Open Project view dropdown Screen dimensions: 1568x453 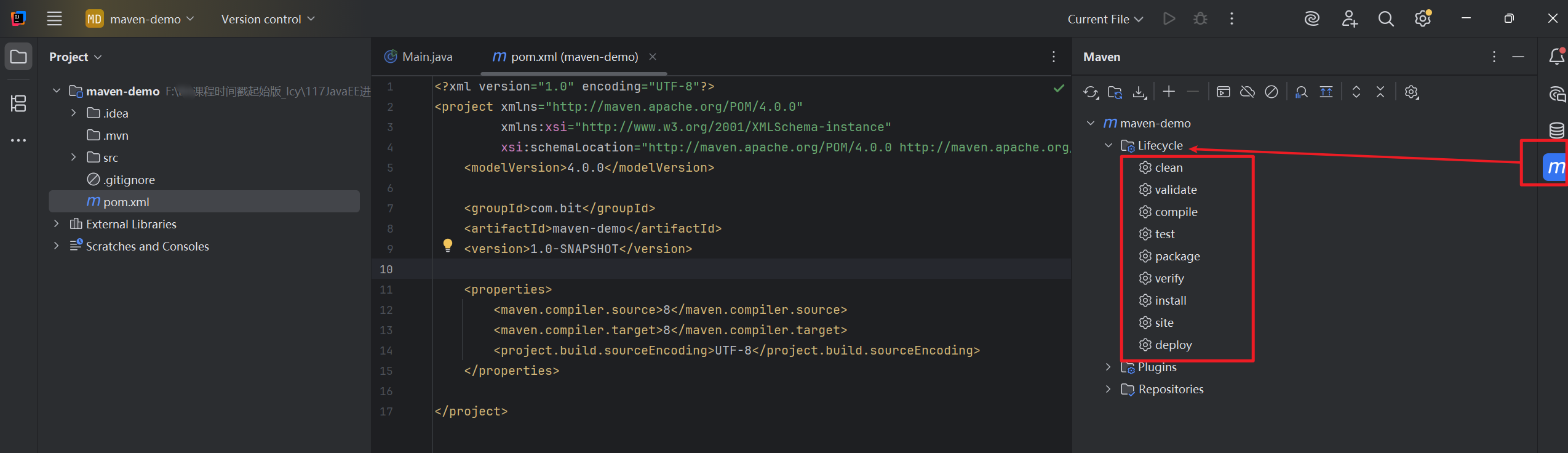click(75, 57)
